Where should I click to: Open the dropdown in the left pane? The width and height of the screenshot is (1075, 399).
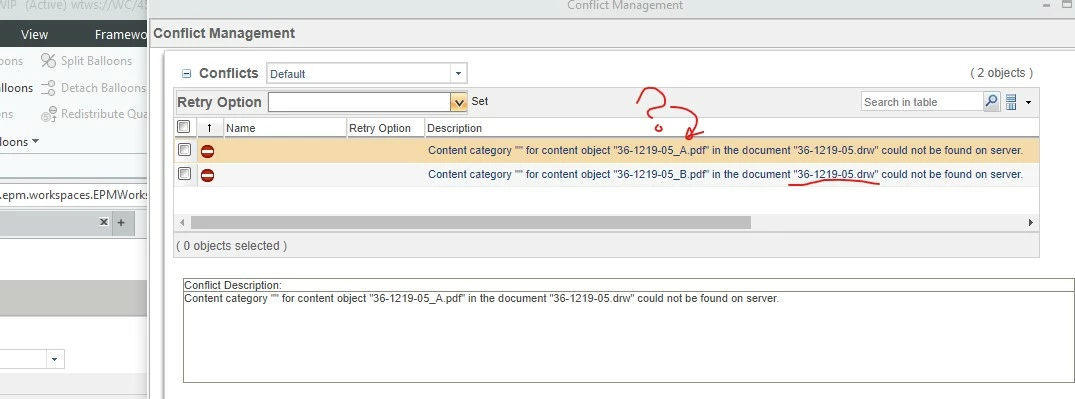pyautogui.click(x=55, y=359)
